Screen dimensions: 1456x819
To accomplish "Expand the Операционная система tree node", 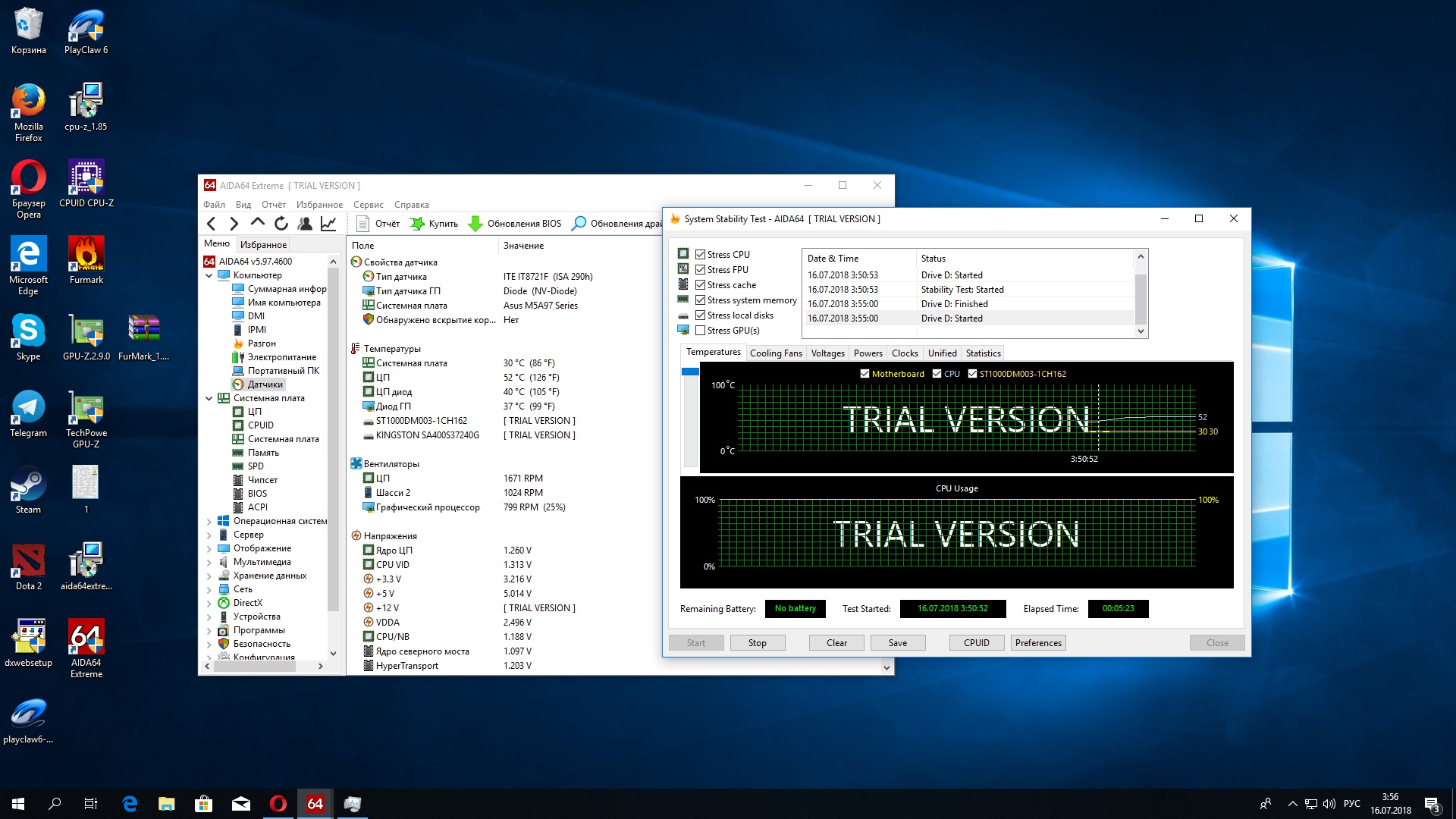I will point(209,521).
